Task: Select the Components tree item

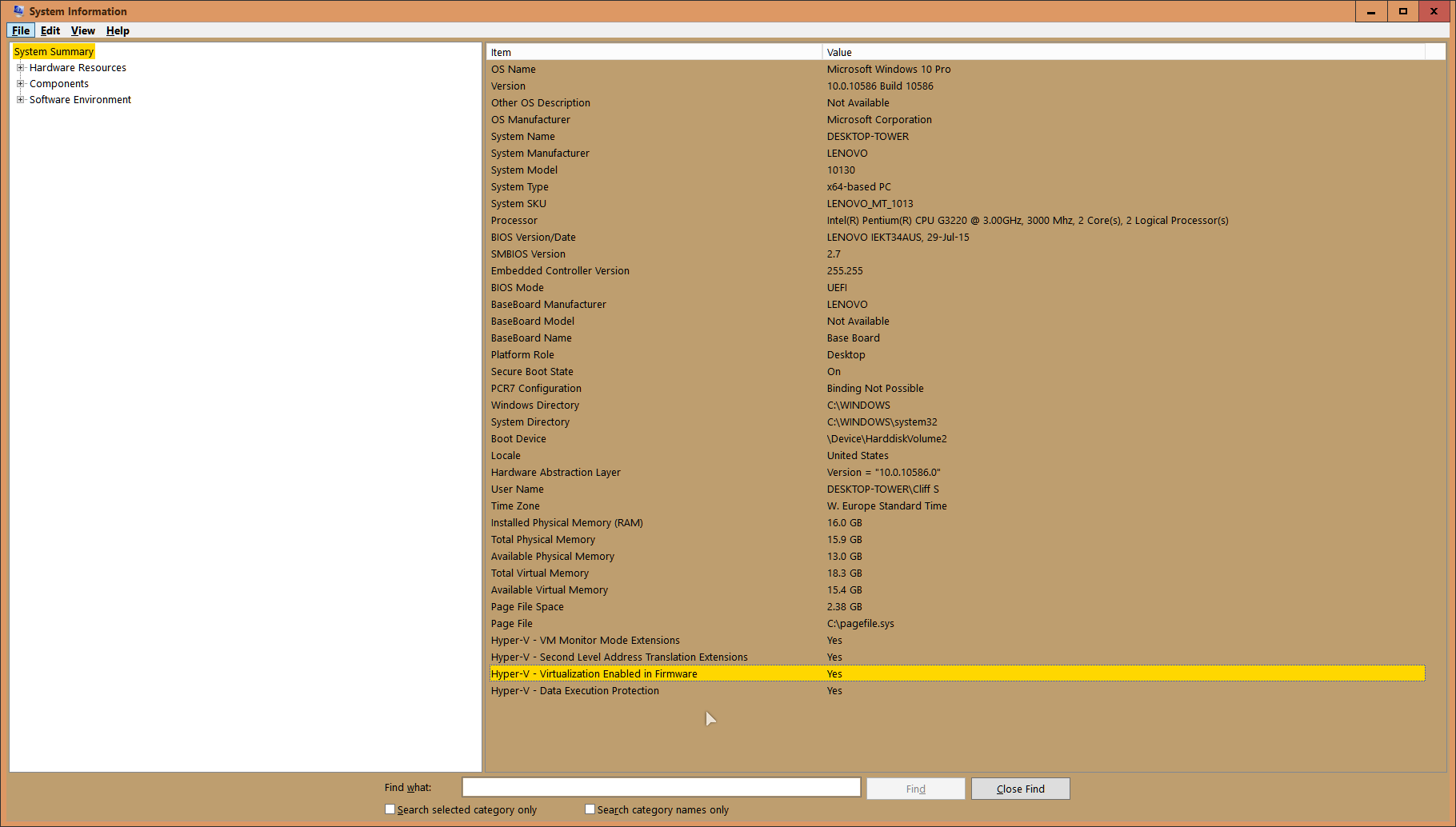Action: (59, 83)
